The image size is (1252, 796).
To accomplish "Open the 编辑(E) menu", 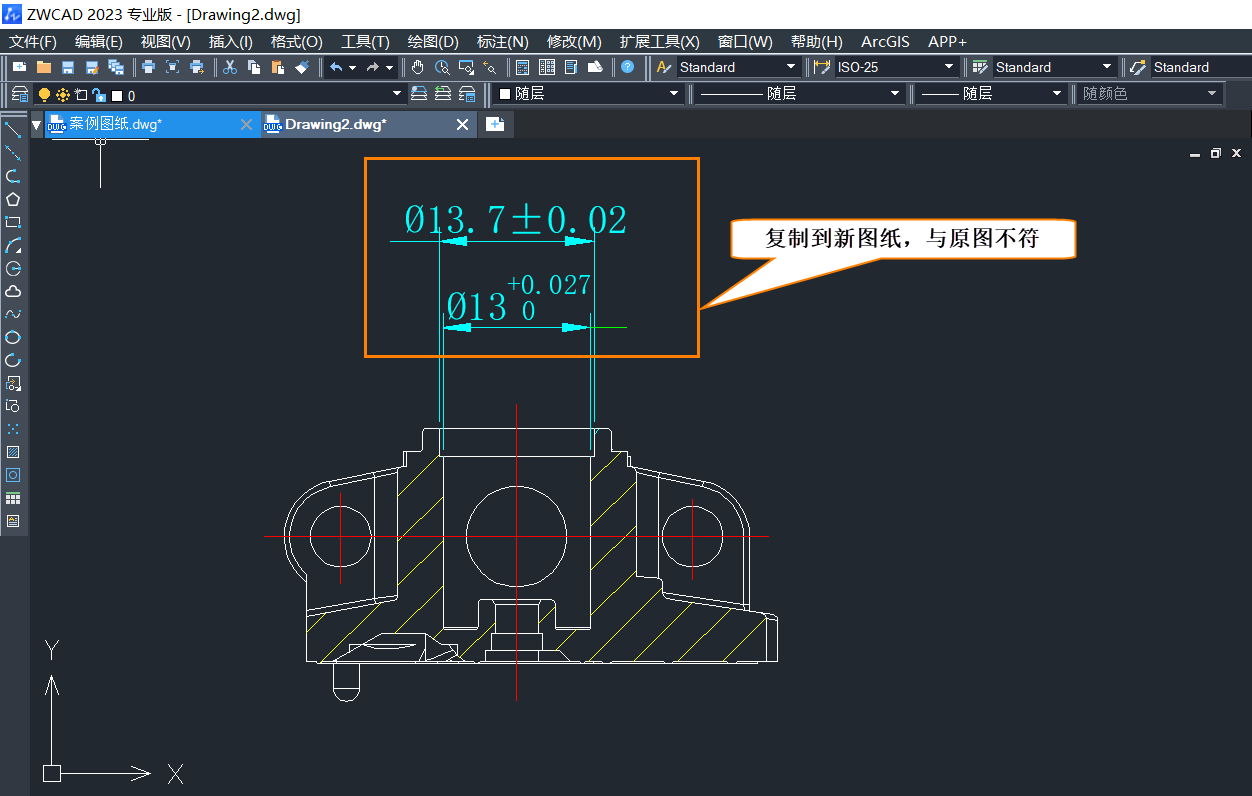I will [x=99, y=42].
